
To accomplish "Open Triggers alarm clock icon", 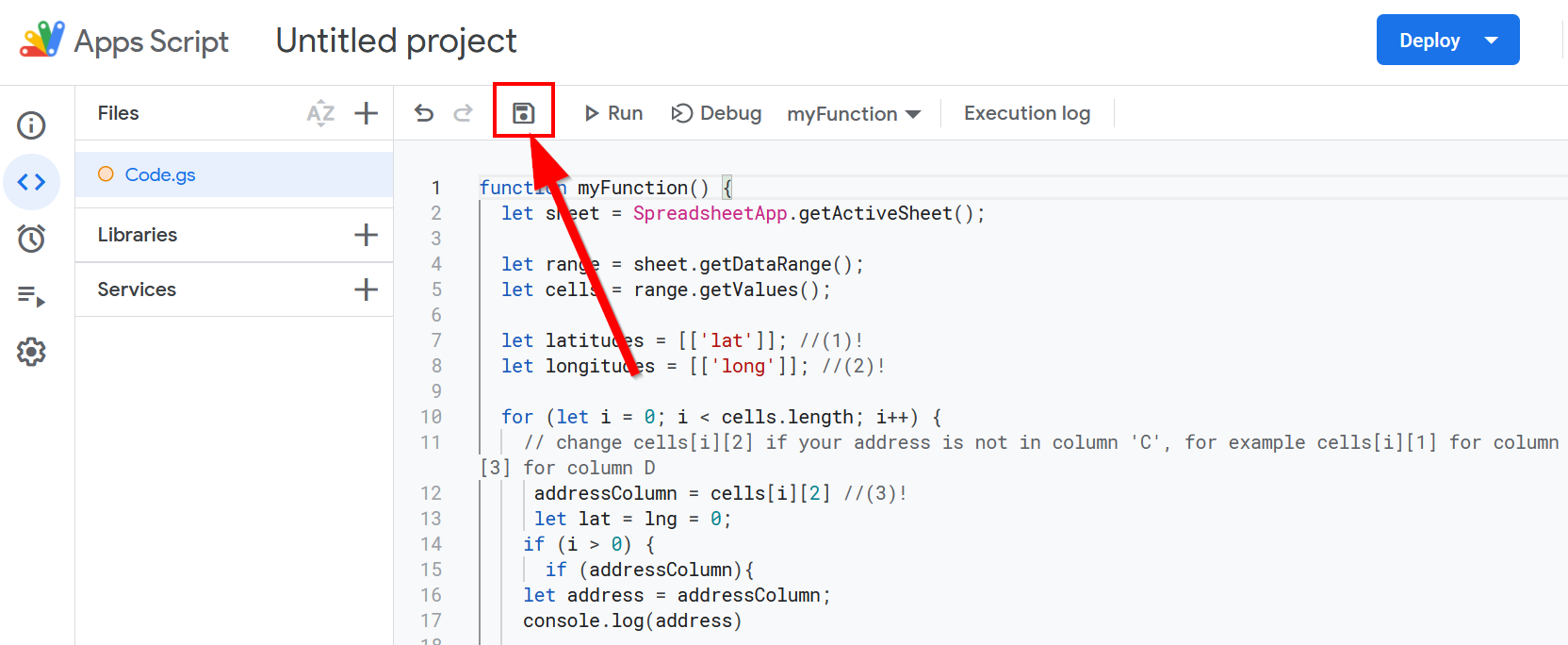I will tap(31, 239).
